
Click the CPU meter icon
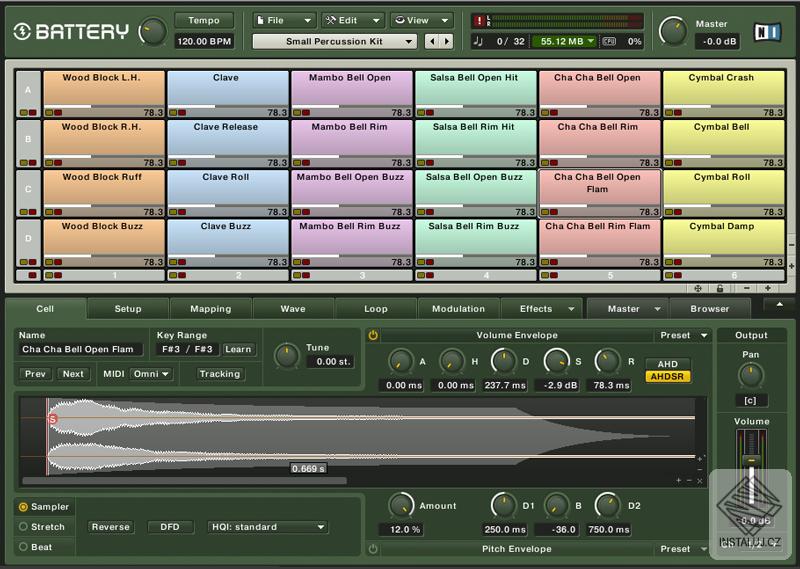(x=609, y=41)
